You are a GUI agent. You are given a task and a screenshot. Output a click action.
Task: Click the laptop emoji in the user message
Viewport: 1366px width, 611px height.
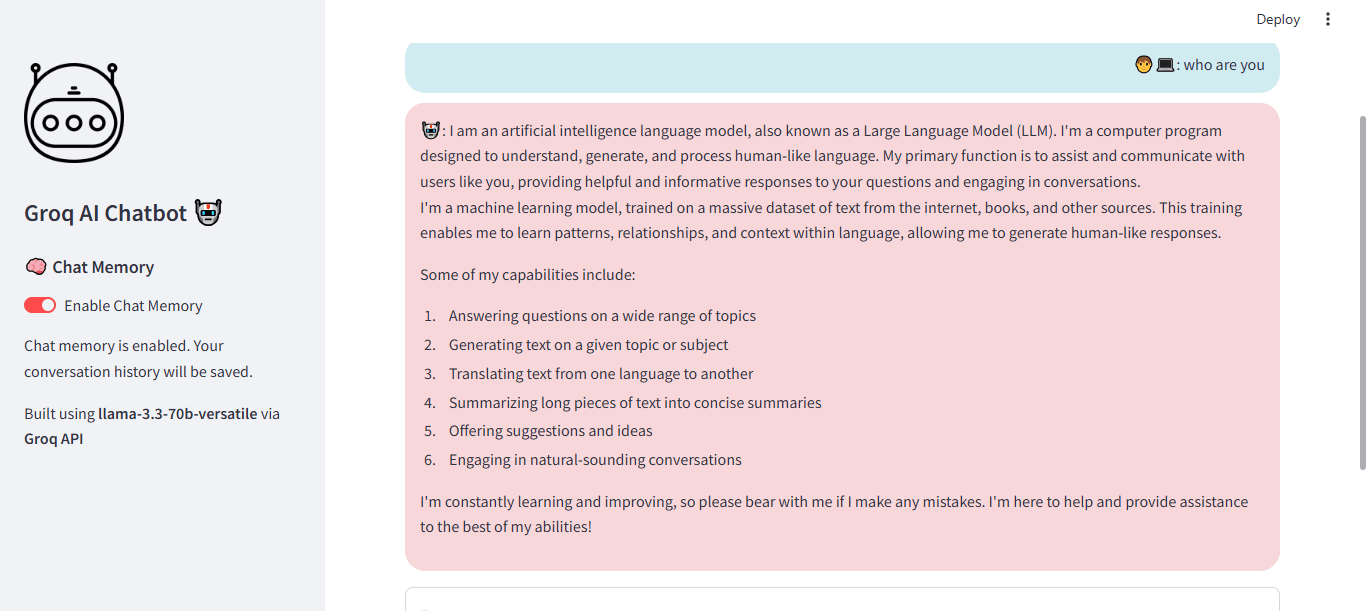coord(1165,64)
